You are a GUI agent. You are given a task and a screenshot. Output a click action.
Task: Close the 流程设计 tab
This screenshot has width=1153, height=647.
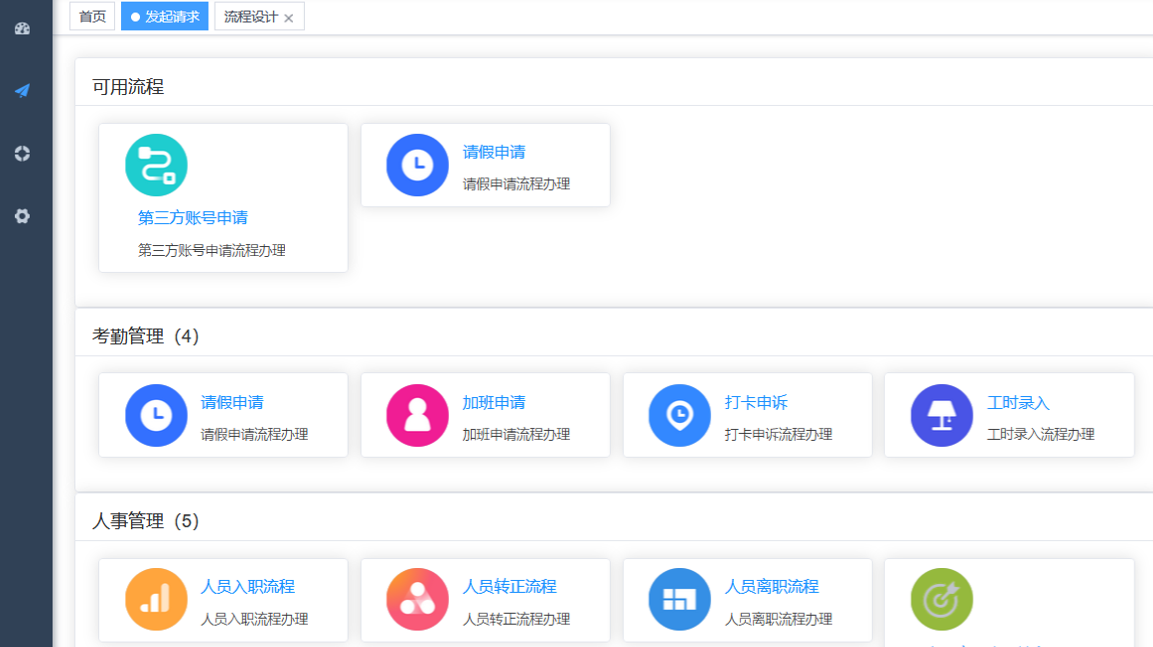point(288,16)
